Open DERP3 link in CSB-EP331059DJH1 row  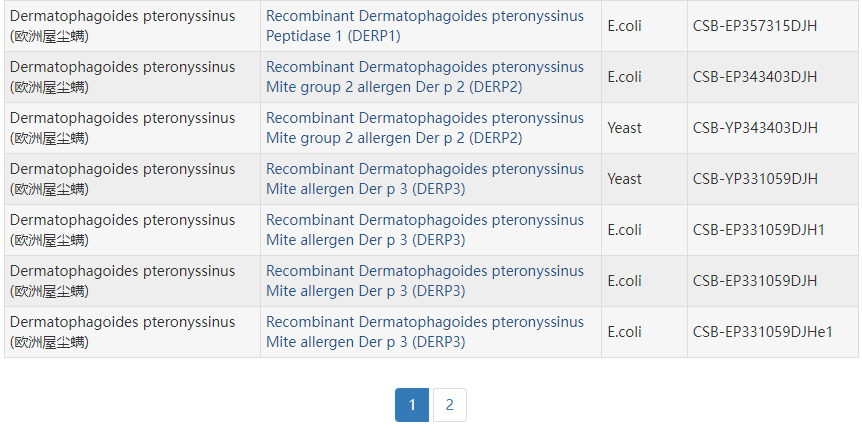[x=424, y=230]
